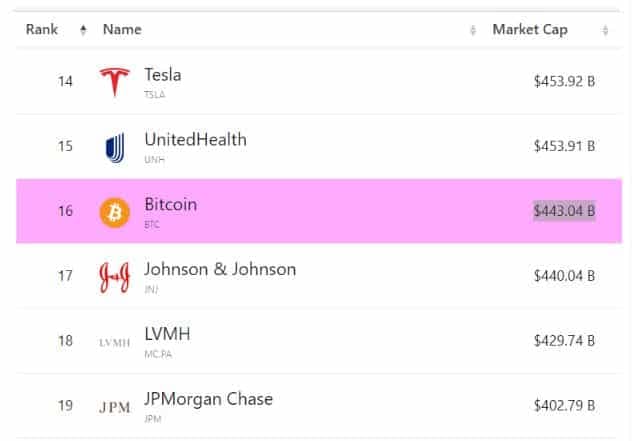Click the Name column header
The image size is (632, 441).
[122, 29]
